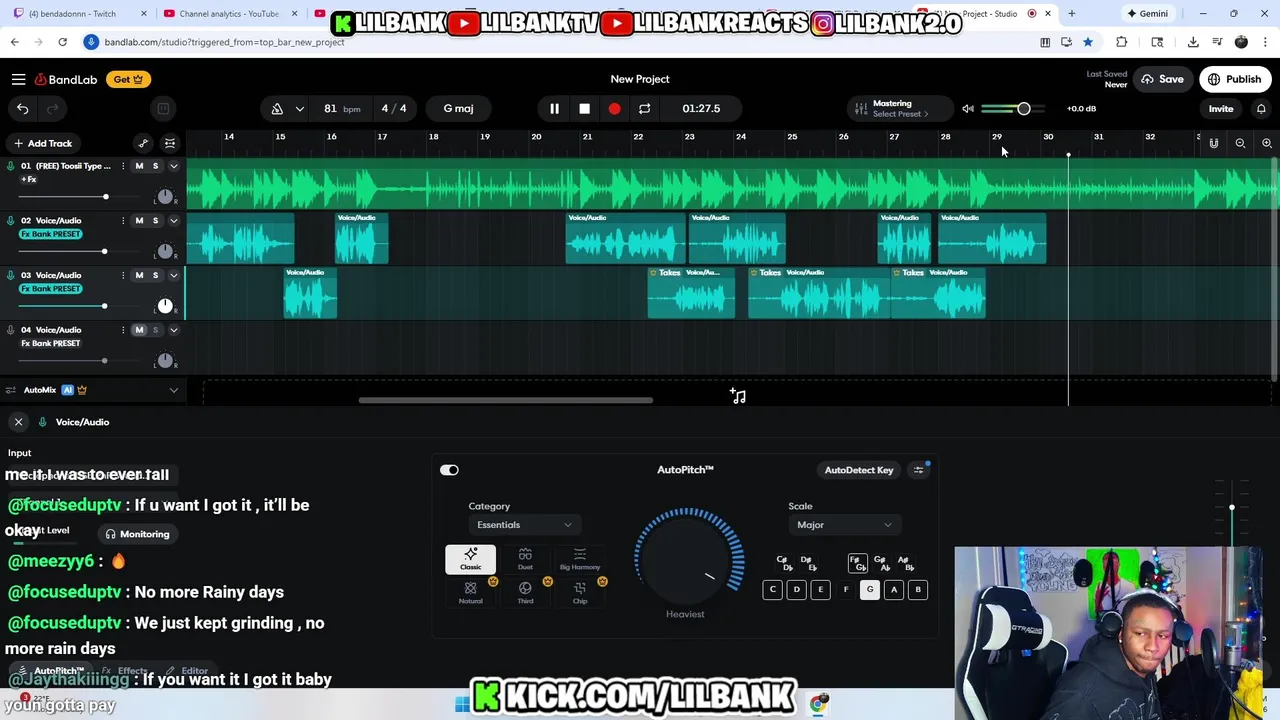The width and height of the screenshot is (1280, 720).
Task: Pause playback with the pause button
Action: point(554,108)
